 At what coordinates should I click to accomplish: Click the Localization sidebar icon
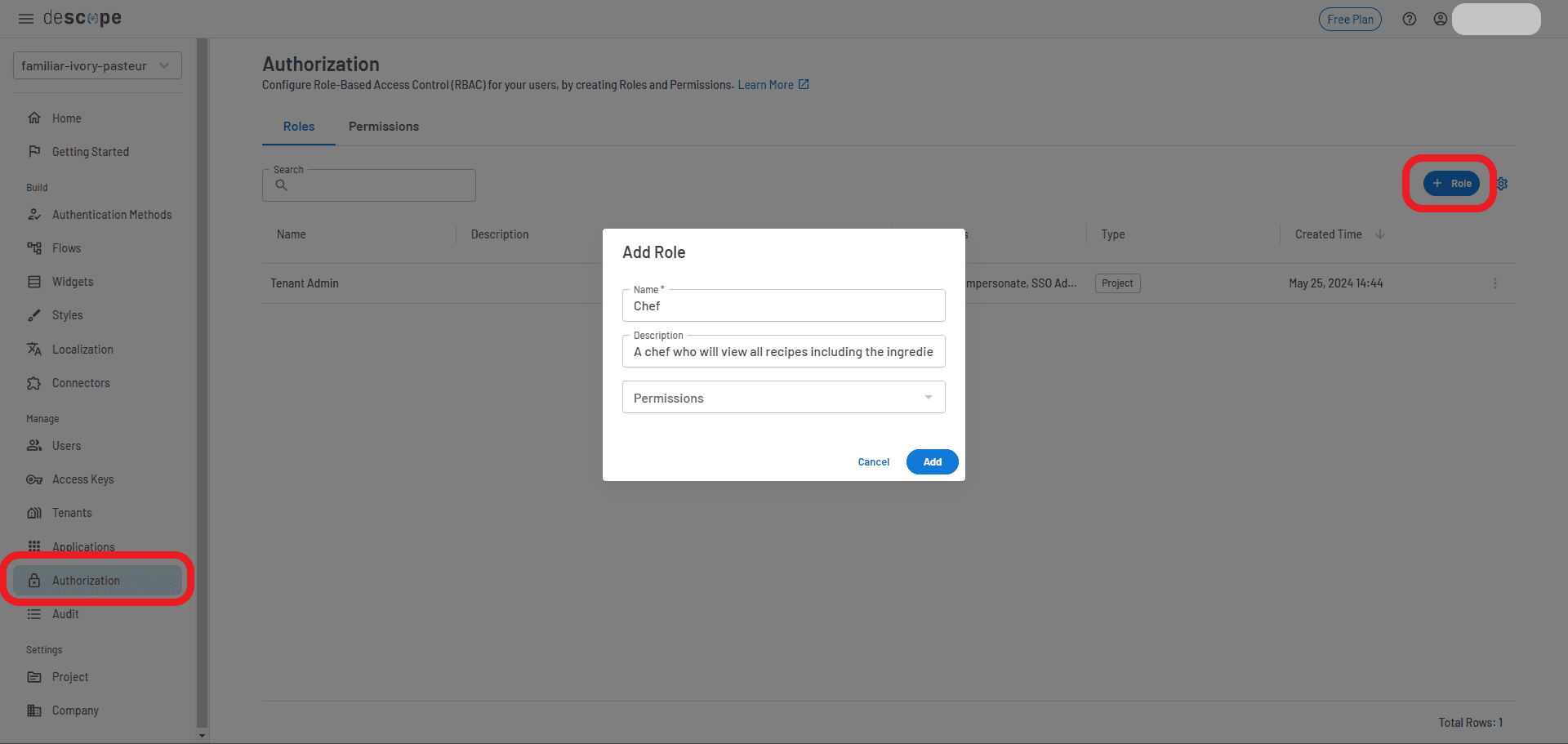(x=35, y=349)
